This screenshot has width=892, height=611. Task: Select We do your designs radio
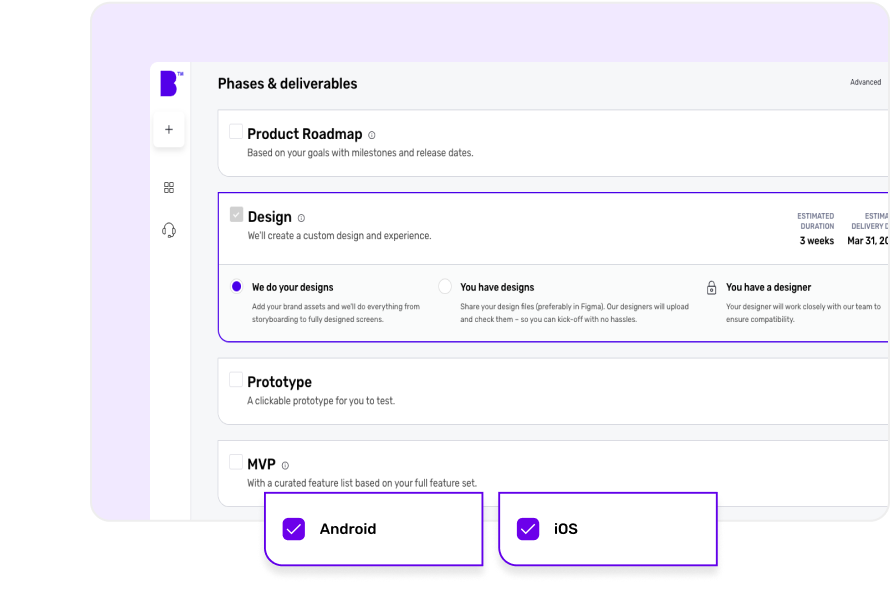coord(237,286)
